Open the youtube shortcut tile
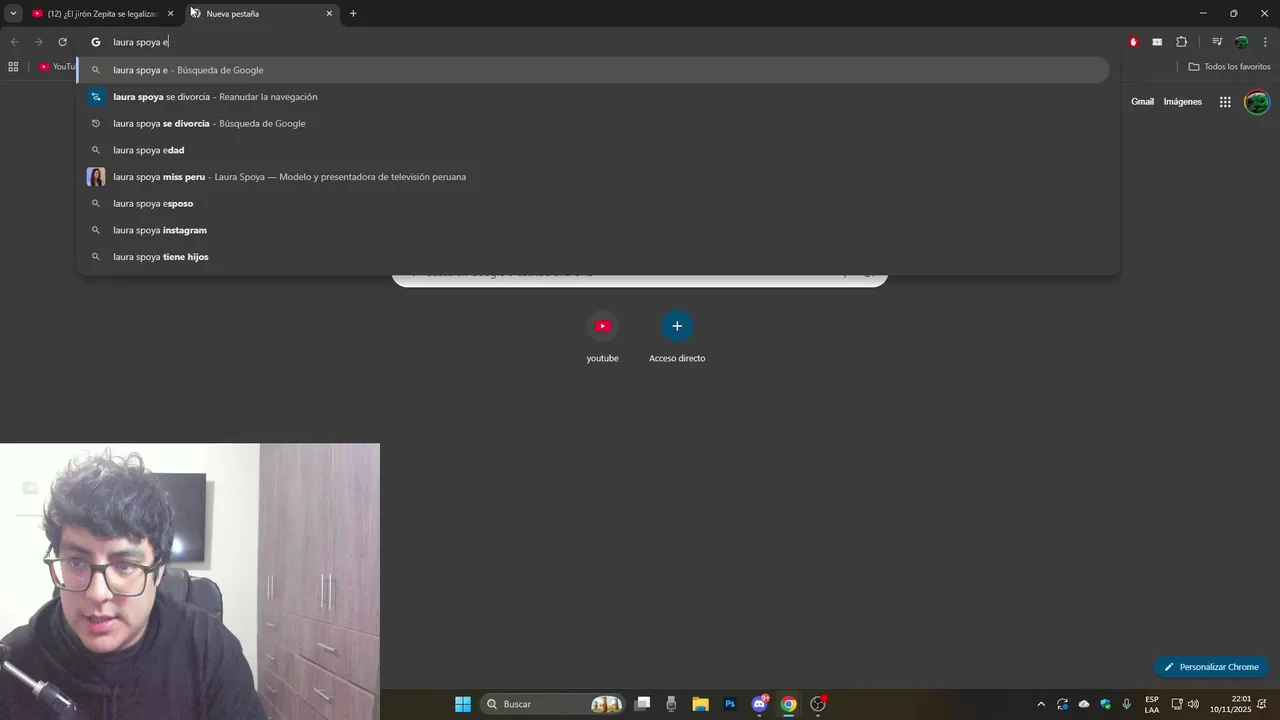 tap(602, 338)
